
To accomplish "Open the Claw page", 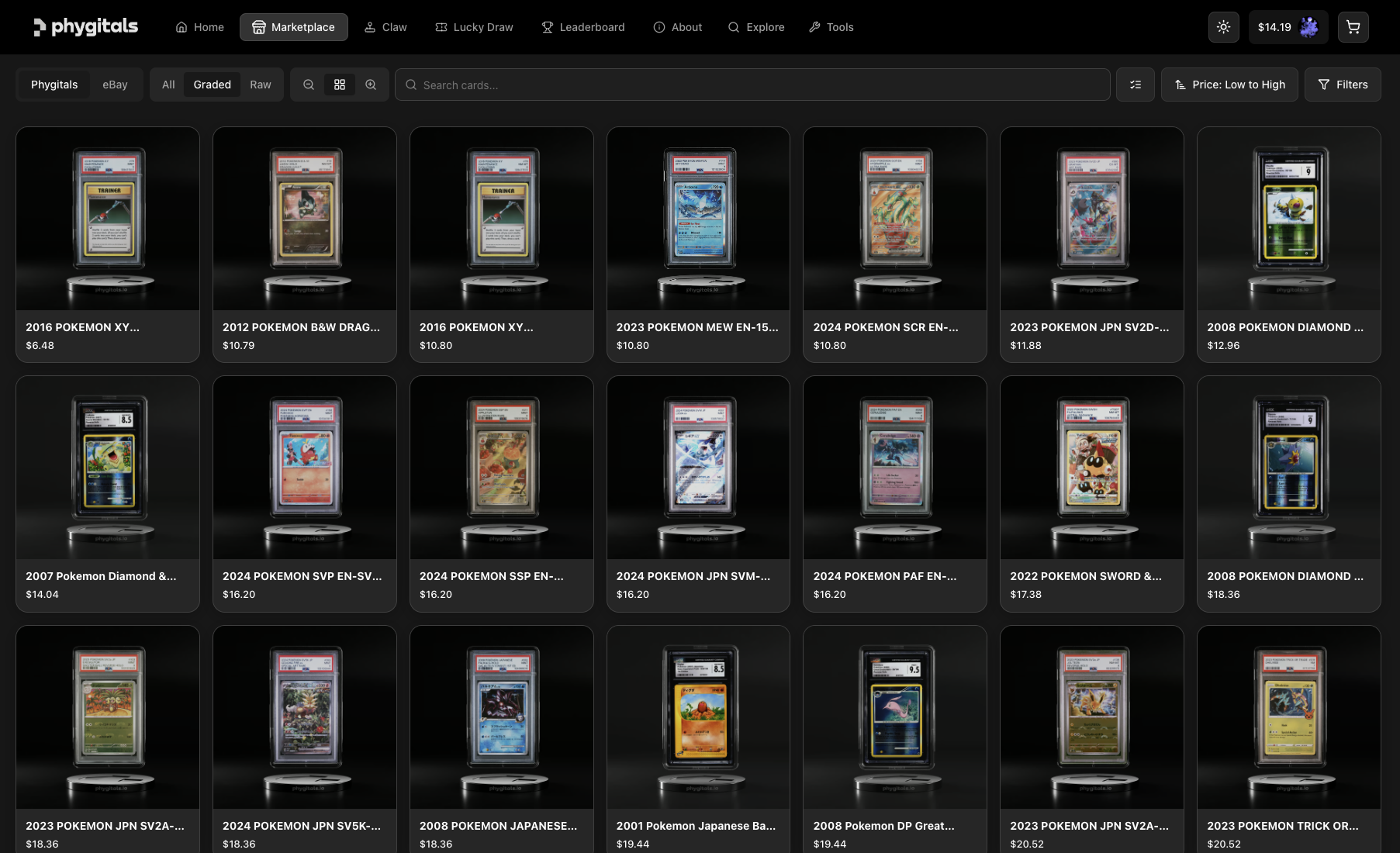I will [385, 27].
